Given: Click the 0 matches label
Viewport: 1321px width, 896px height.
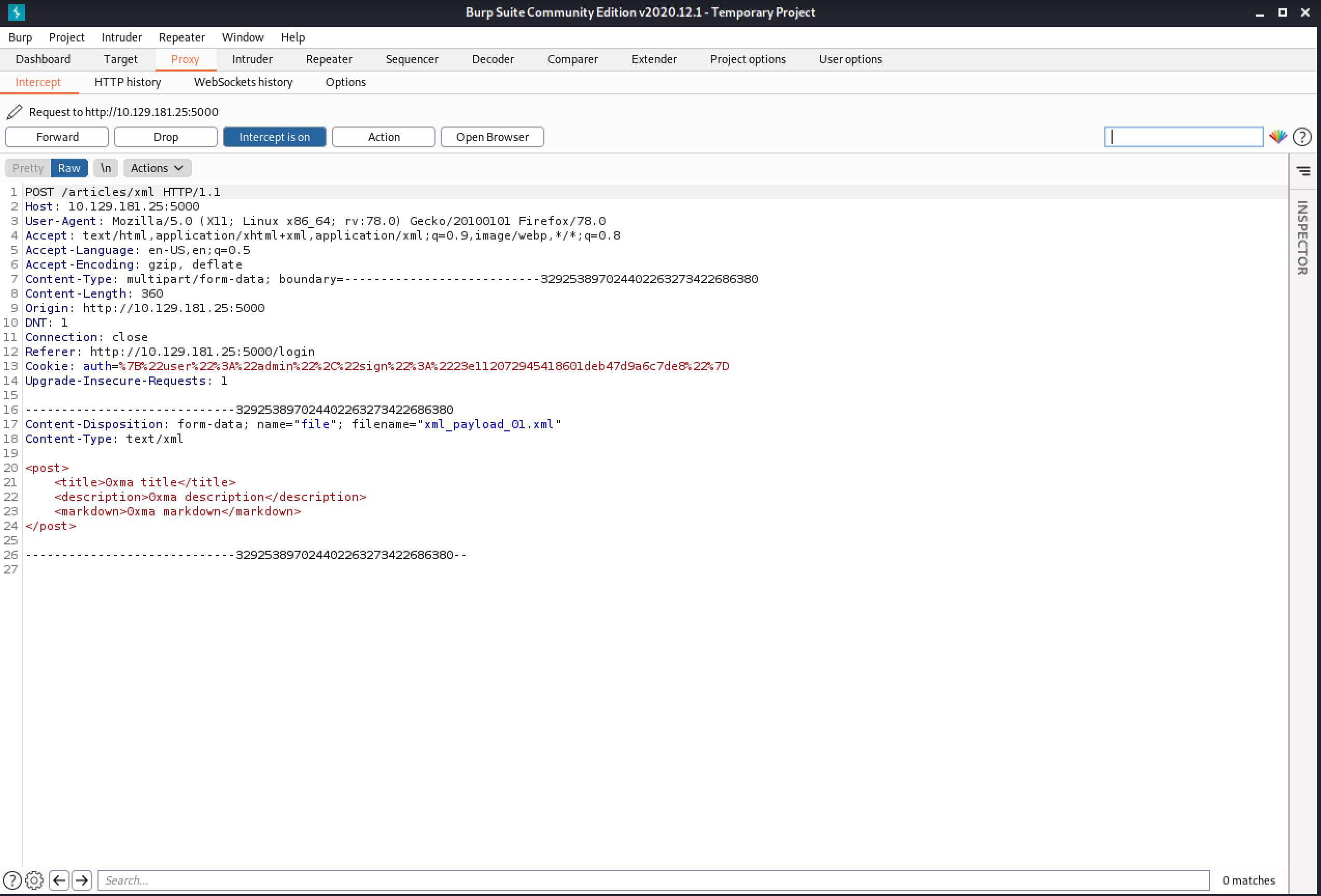Looking at the screenshot, I should [x=1248, y=880].
